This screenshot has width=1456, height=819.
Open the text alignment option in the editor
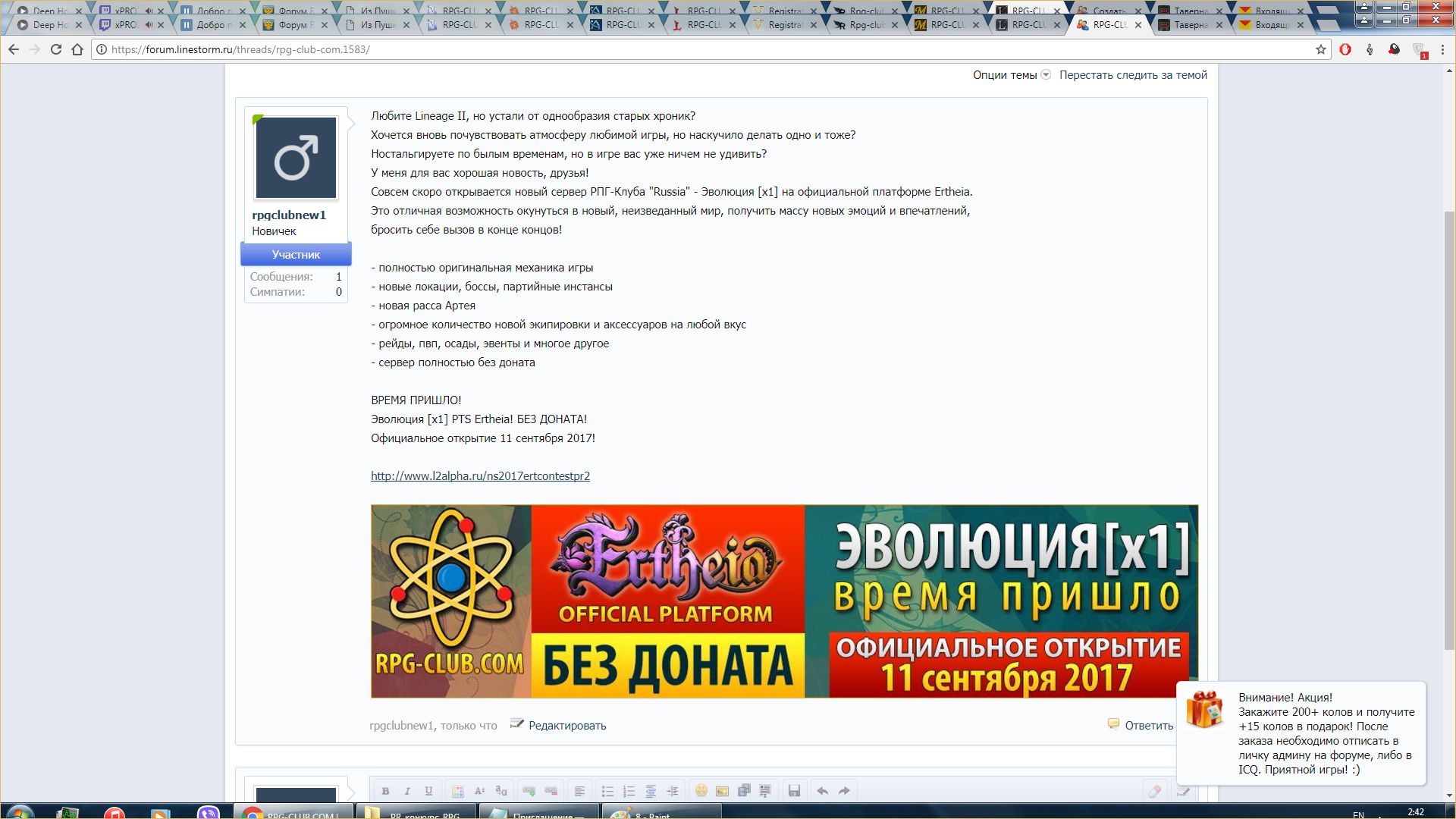[x=579, y=791]
